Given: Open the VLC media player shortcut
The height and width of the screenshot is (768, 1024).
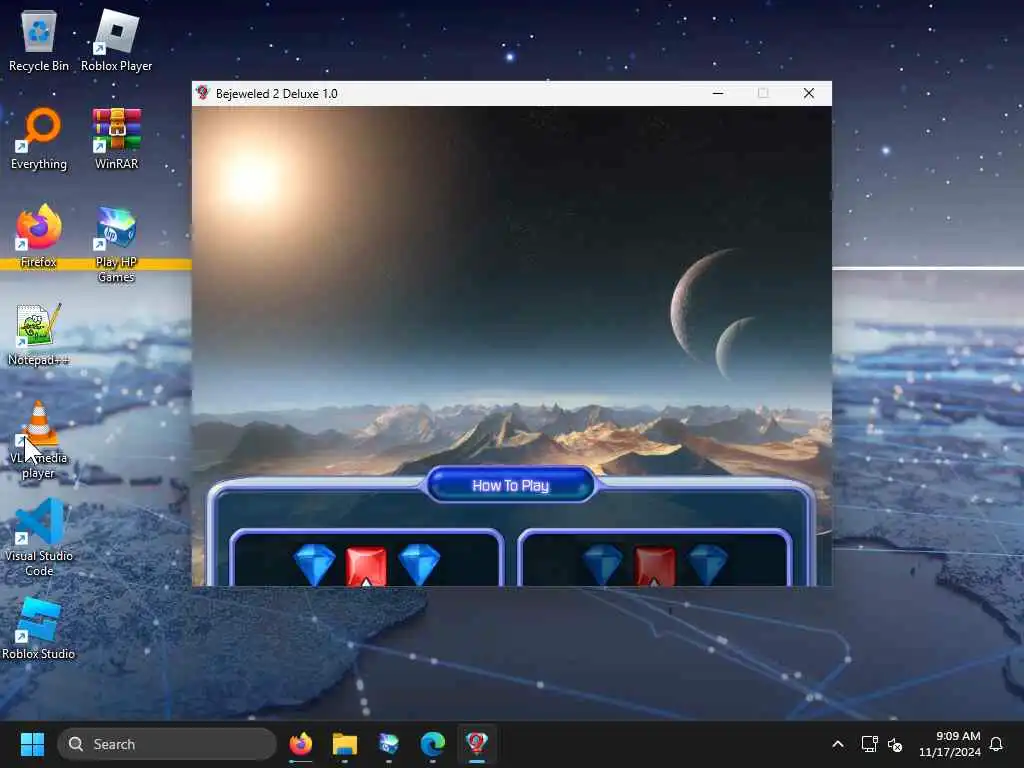Looking at the screenshot, I should click(x=39, y=439).
